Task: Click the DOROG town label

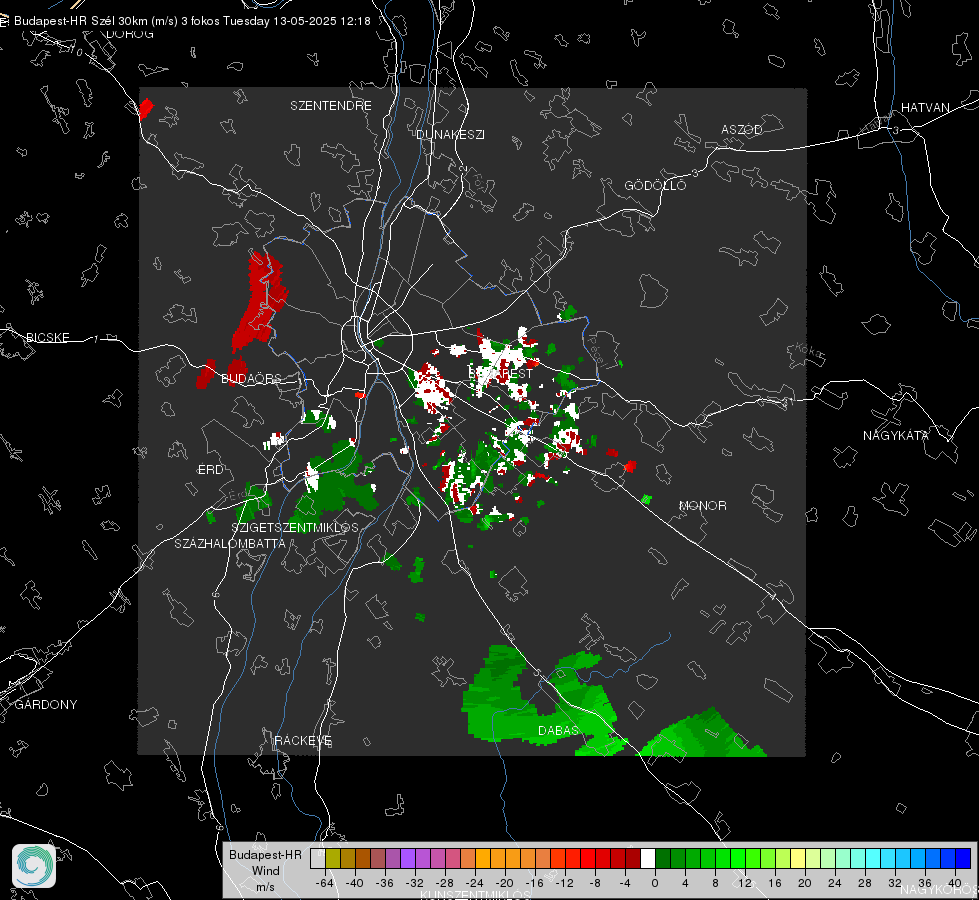Action: [130, 34]
